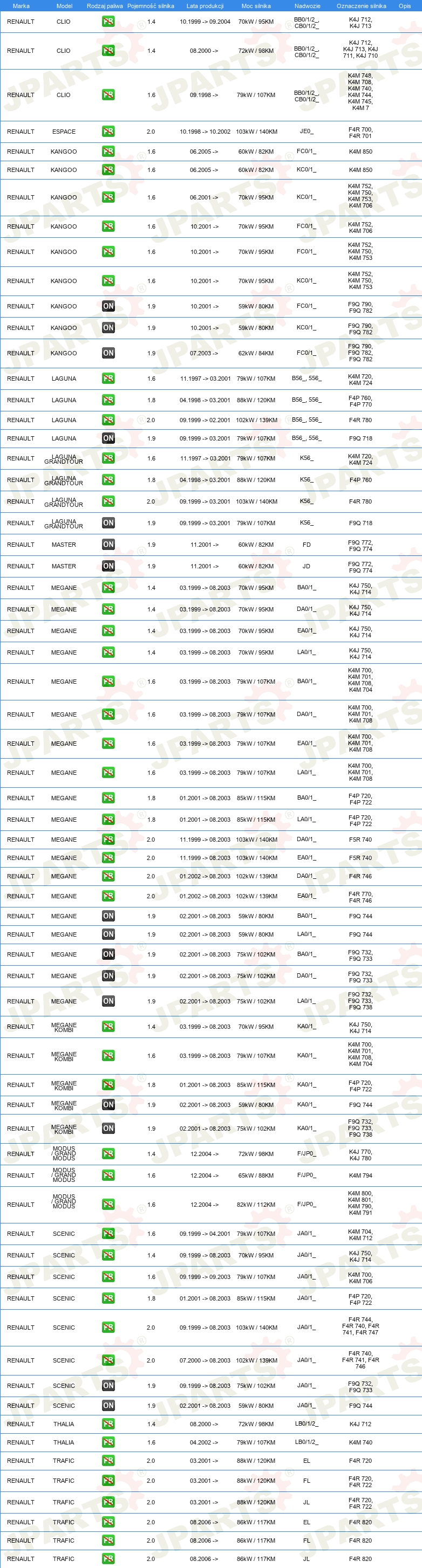The height and width of the screenshot is (1568, 422).
Task: Click the body code FD in MASTER row
Action: 307,545
